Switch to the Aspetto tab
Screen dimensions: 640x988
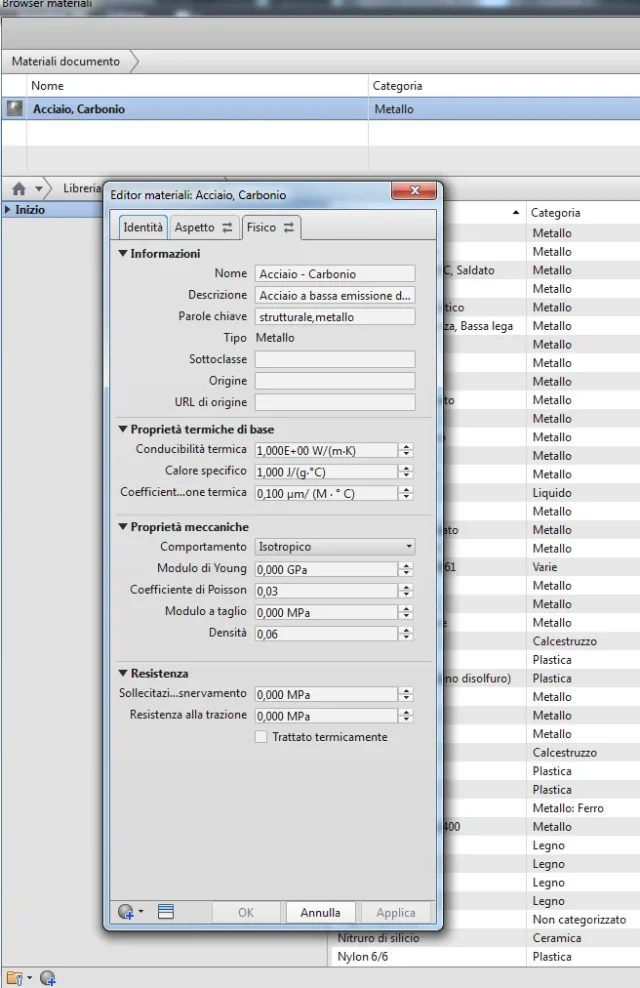click(204, 227)
